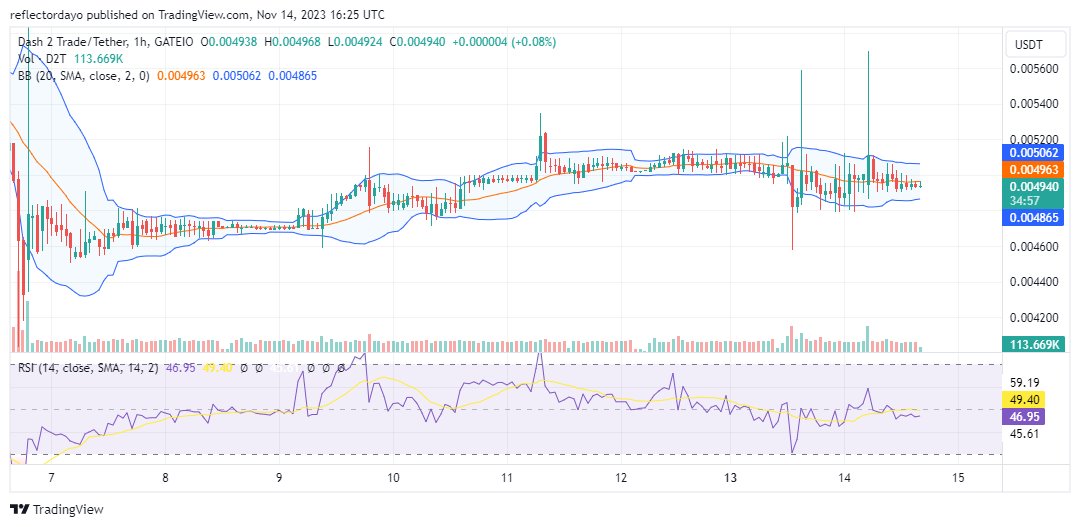Click the orange 0.004963 price label
The width and height of the screenshot is (1080, 527).
[1035, 169]
